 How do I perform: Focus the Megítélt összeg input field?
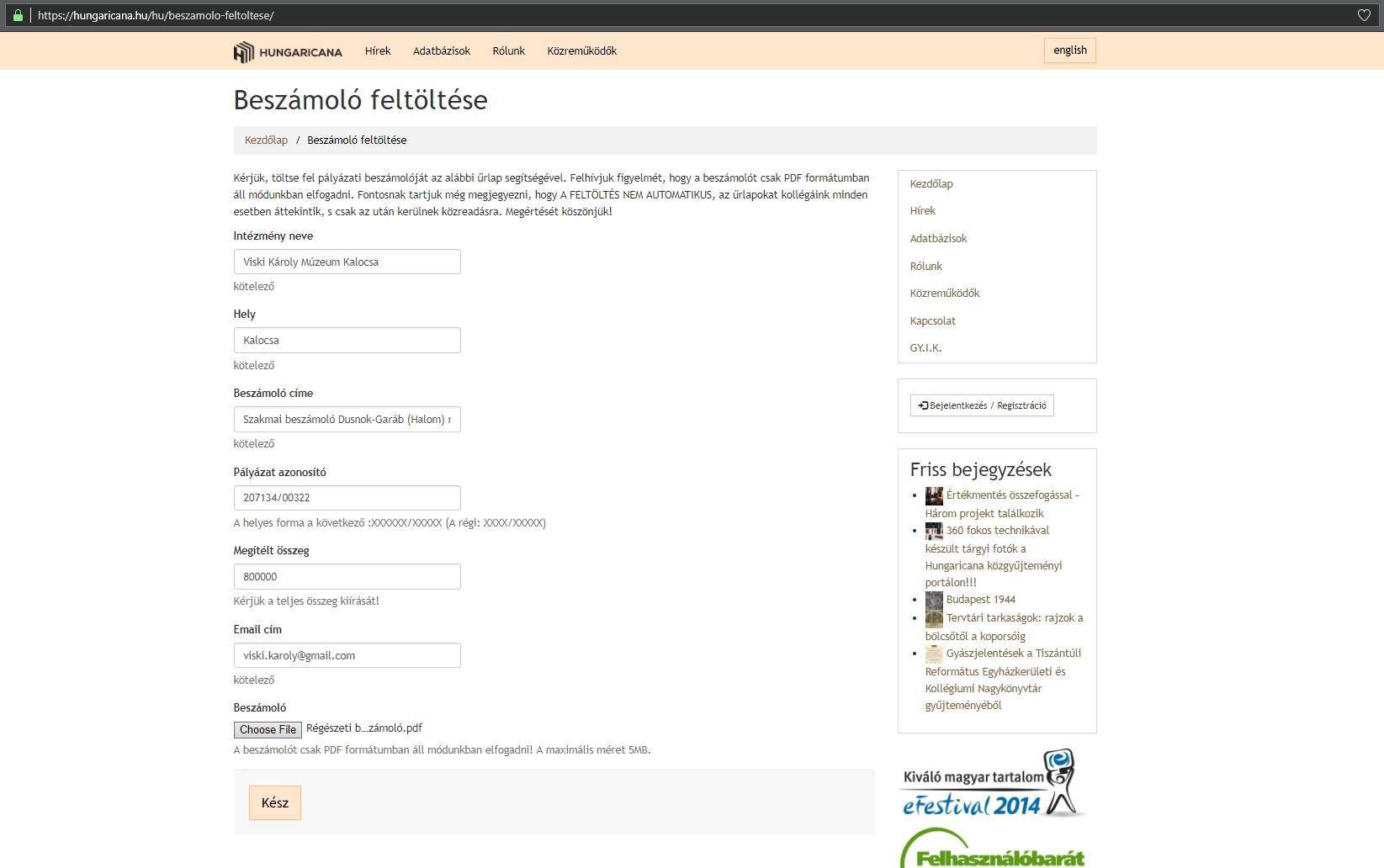point(347,576)
